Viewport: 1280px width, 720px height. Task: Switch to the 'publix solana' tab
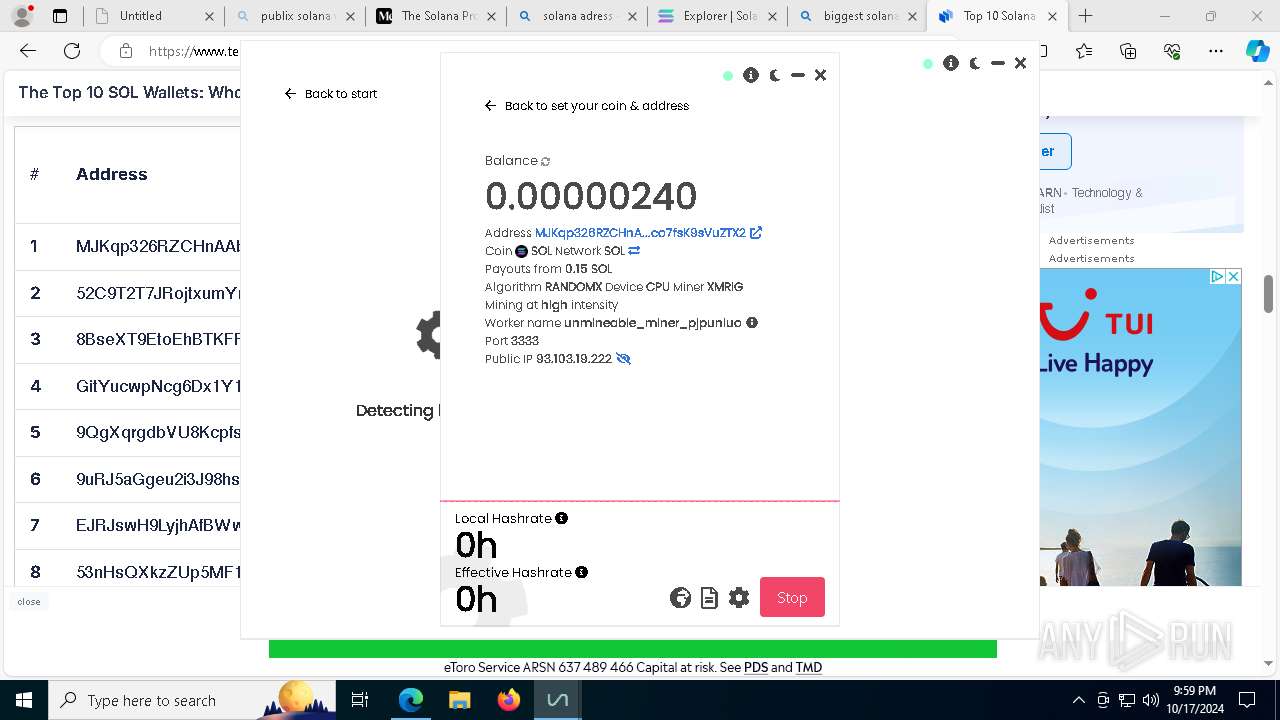click(x=295, y=16)
